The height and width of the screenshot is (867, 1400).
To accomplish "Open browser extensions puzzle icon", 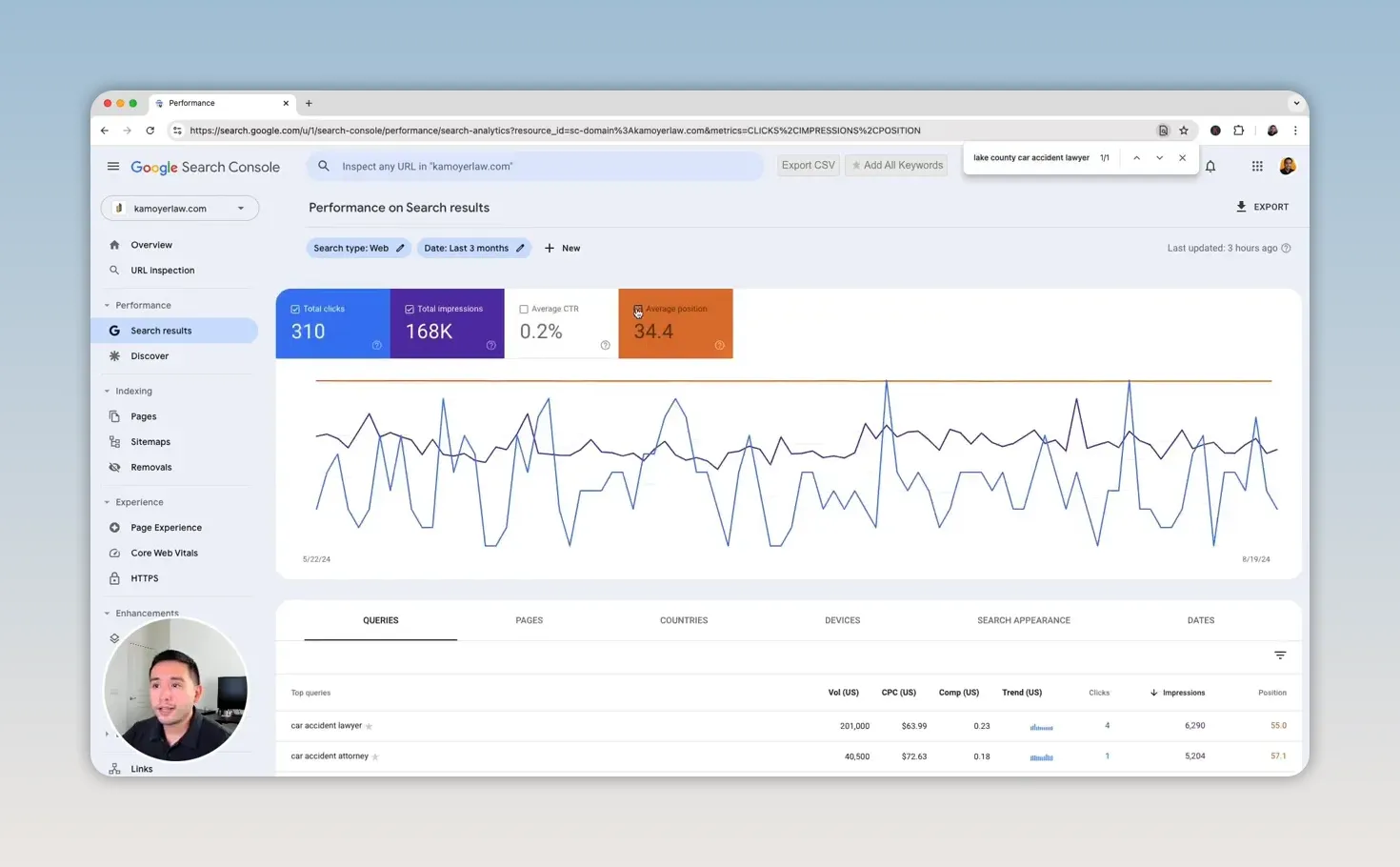I will (x=1239, y=131).
